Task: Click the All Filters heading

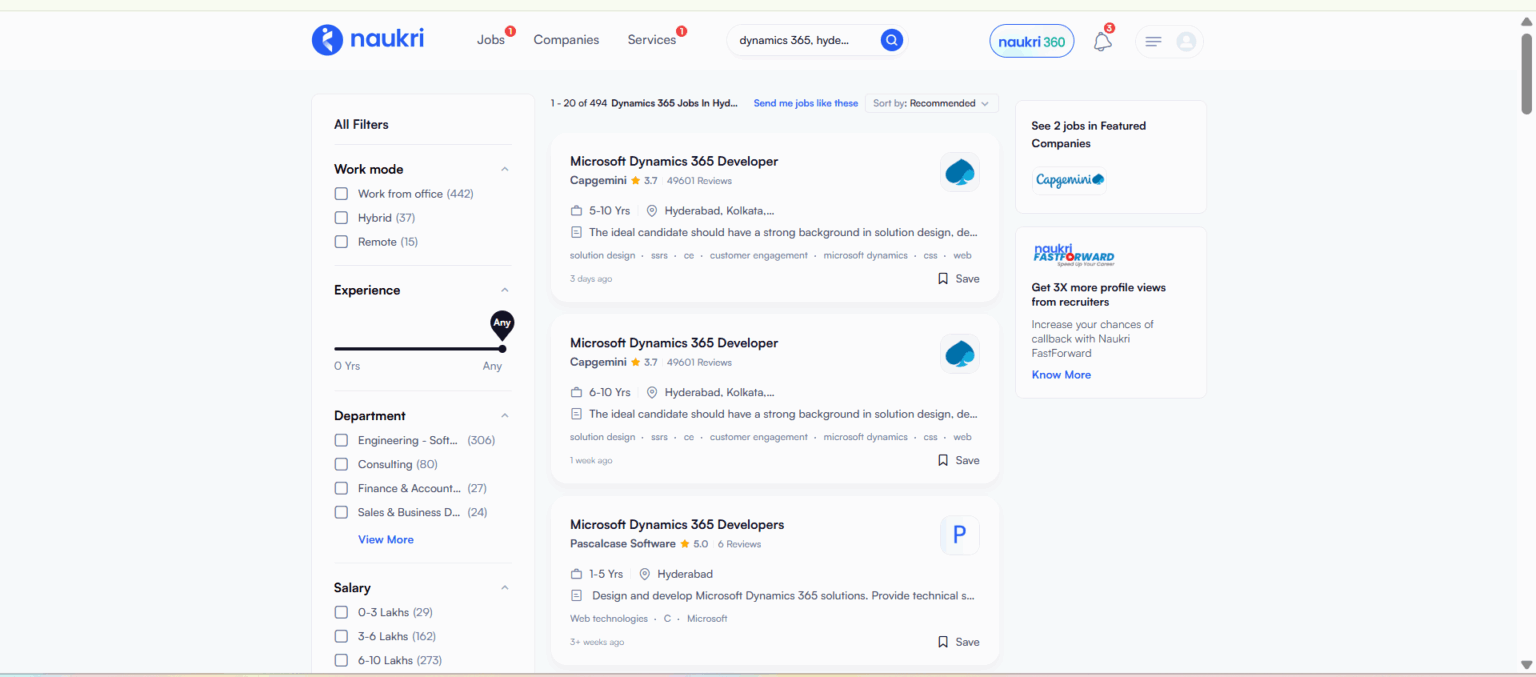Action: coord(361,125)
